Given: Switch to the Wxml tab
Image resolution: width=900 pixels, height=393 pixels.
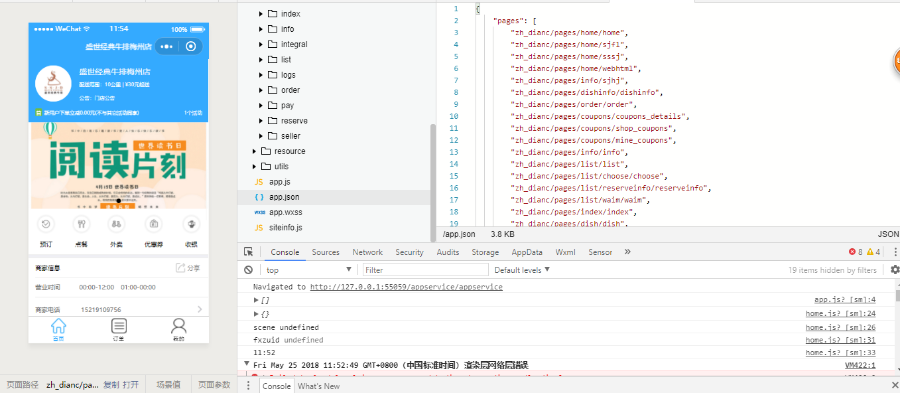Looking at the screenshot, I should click(x=565, y=252).
